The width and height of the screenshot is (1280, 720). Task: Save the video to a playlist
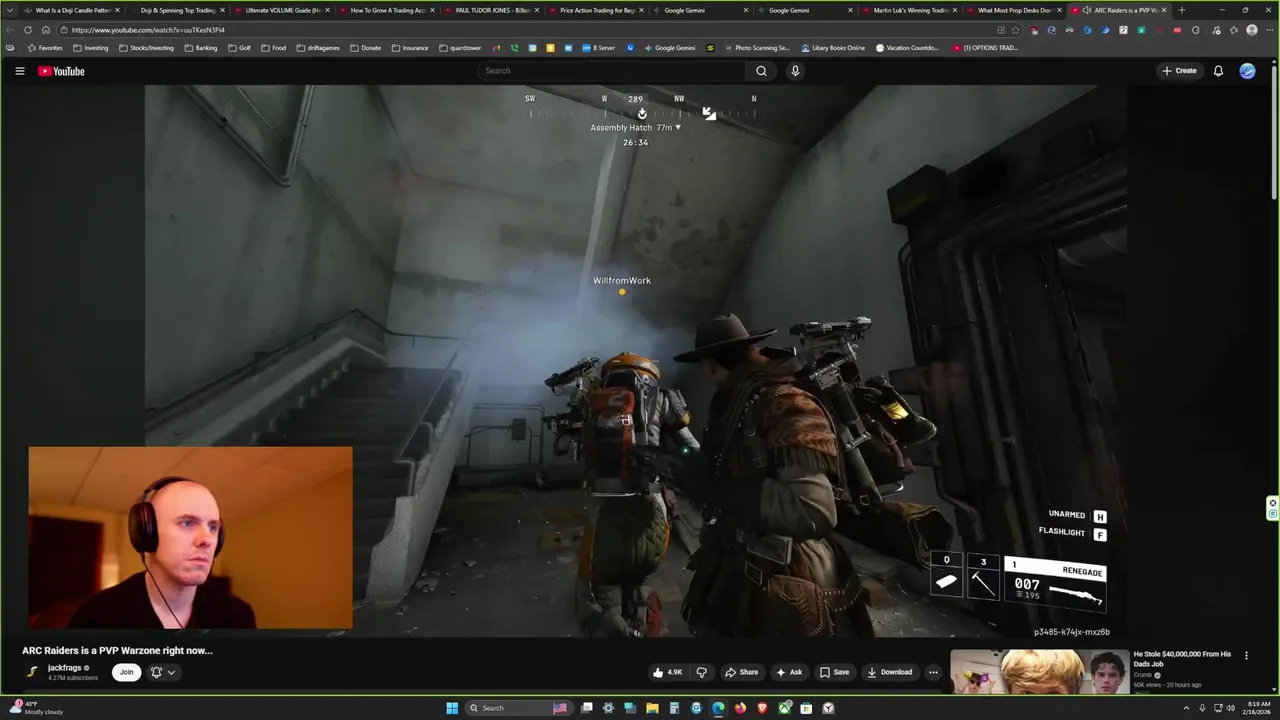pyautogui.click(x=834, y=672)
